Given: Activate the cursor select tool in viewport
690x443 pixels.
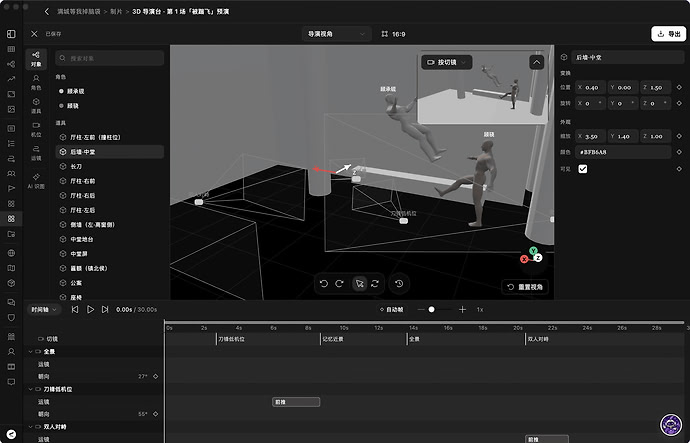Looking at the screenshot, I should pos(360,284).
